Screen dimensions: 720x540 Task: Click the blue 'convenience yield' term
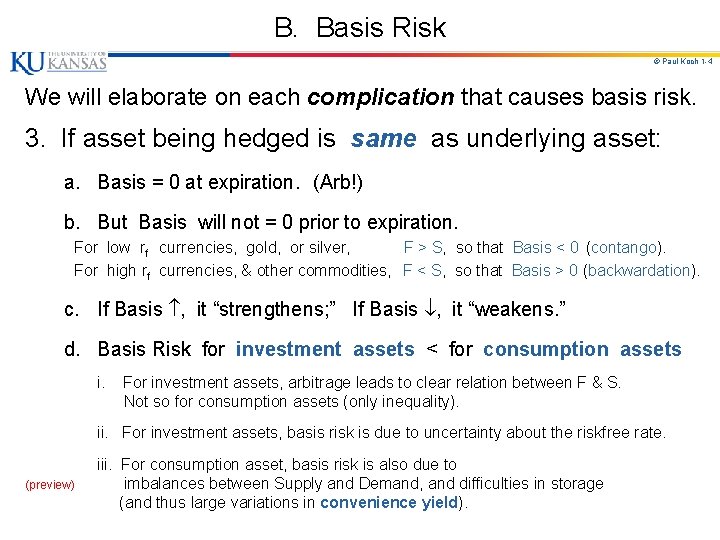[388, 502]
